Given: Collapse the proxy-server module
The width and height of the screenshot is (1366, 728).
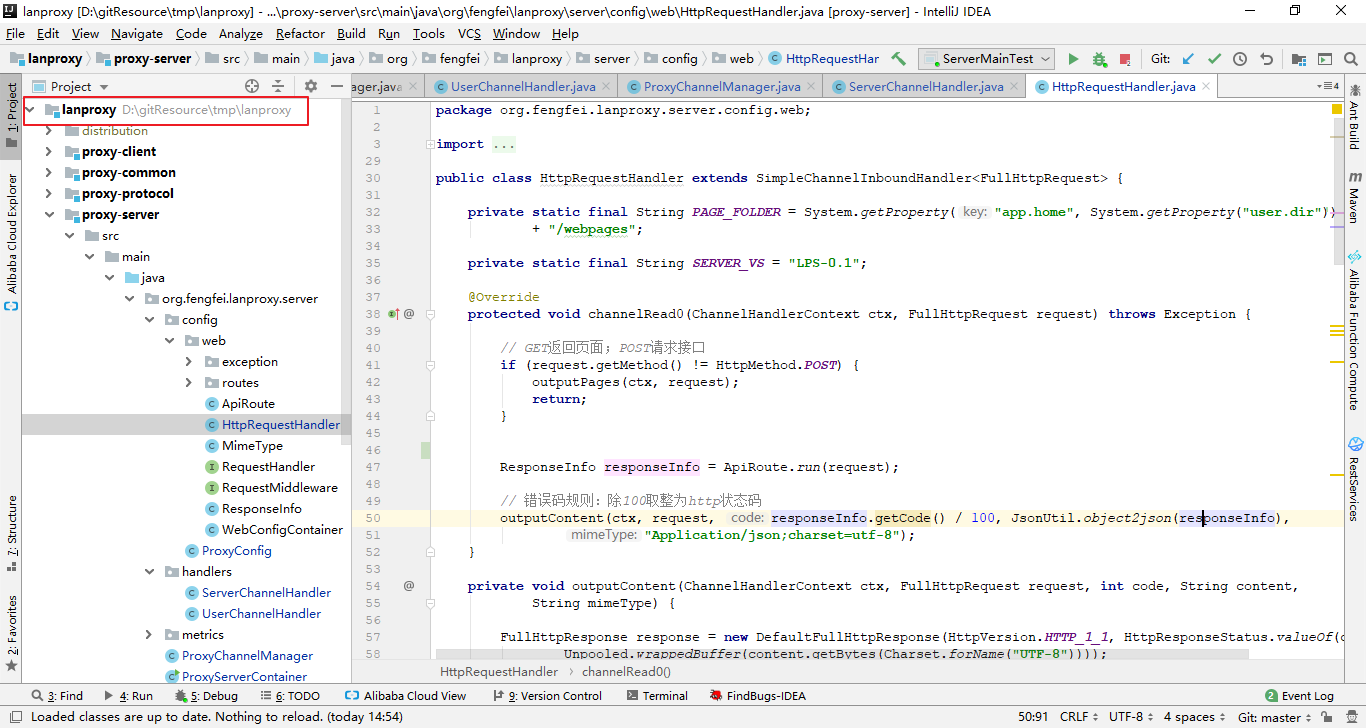Looking at the screenshot, I should pos(49,215).
